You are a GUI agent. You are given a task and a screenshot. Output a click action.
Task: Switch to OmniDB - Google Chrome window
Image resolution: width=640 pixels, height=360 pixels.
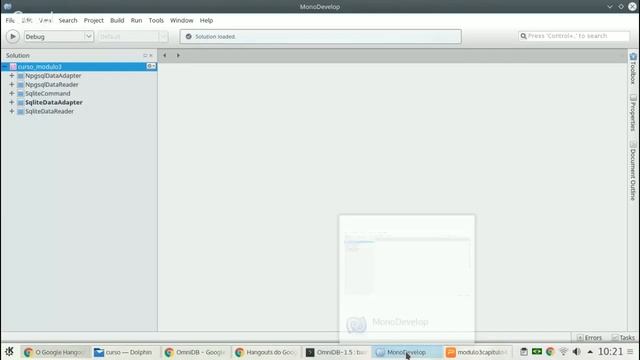pyautogui.click(x=196, y=352)
